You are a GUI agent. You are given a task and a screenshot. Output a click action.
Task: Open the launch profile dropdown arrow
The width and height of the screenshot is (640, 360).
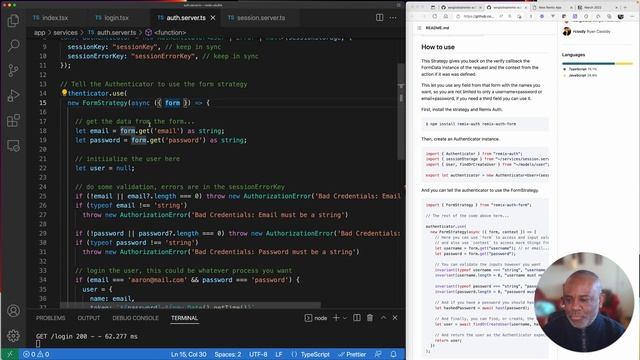345,318
